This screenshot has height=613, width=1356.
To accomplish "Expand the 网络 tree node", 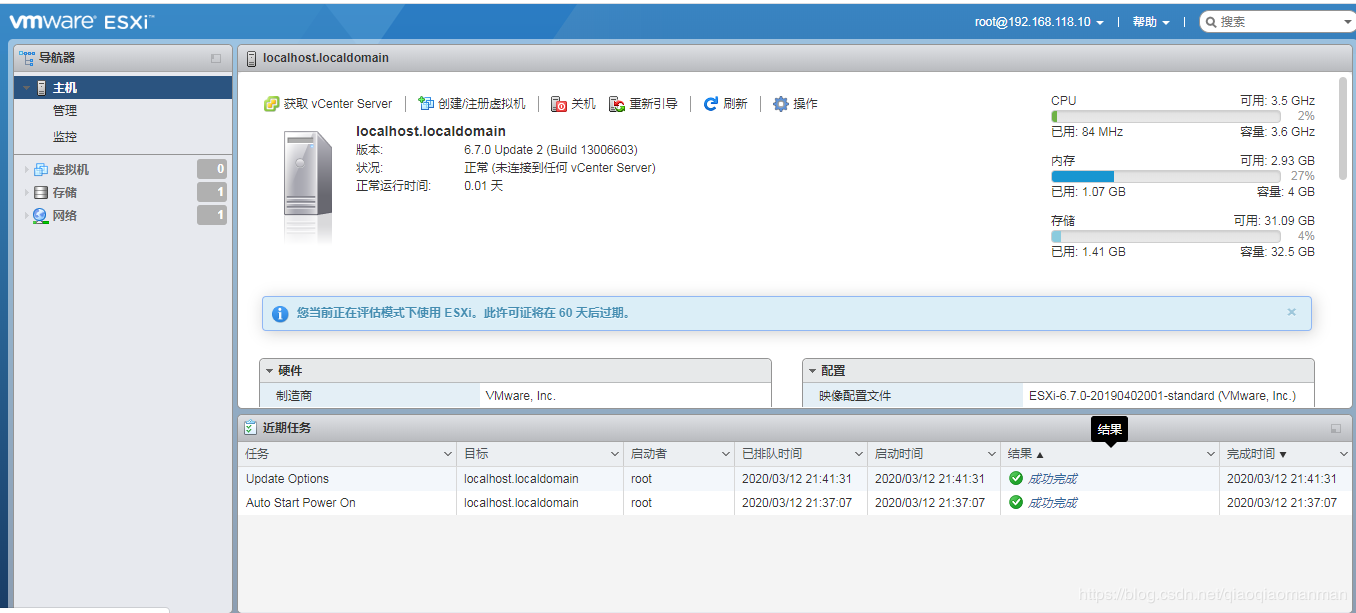I will 27,216.
